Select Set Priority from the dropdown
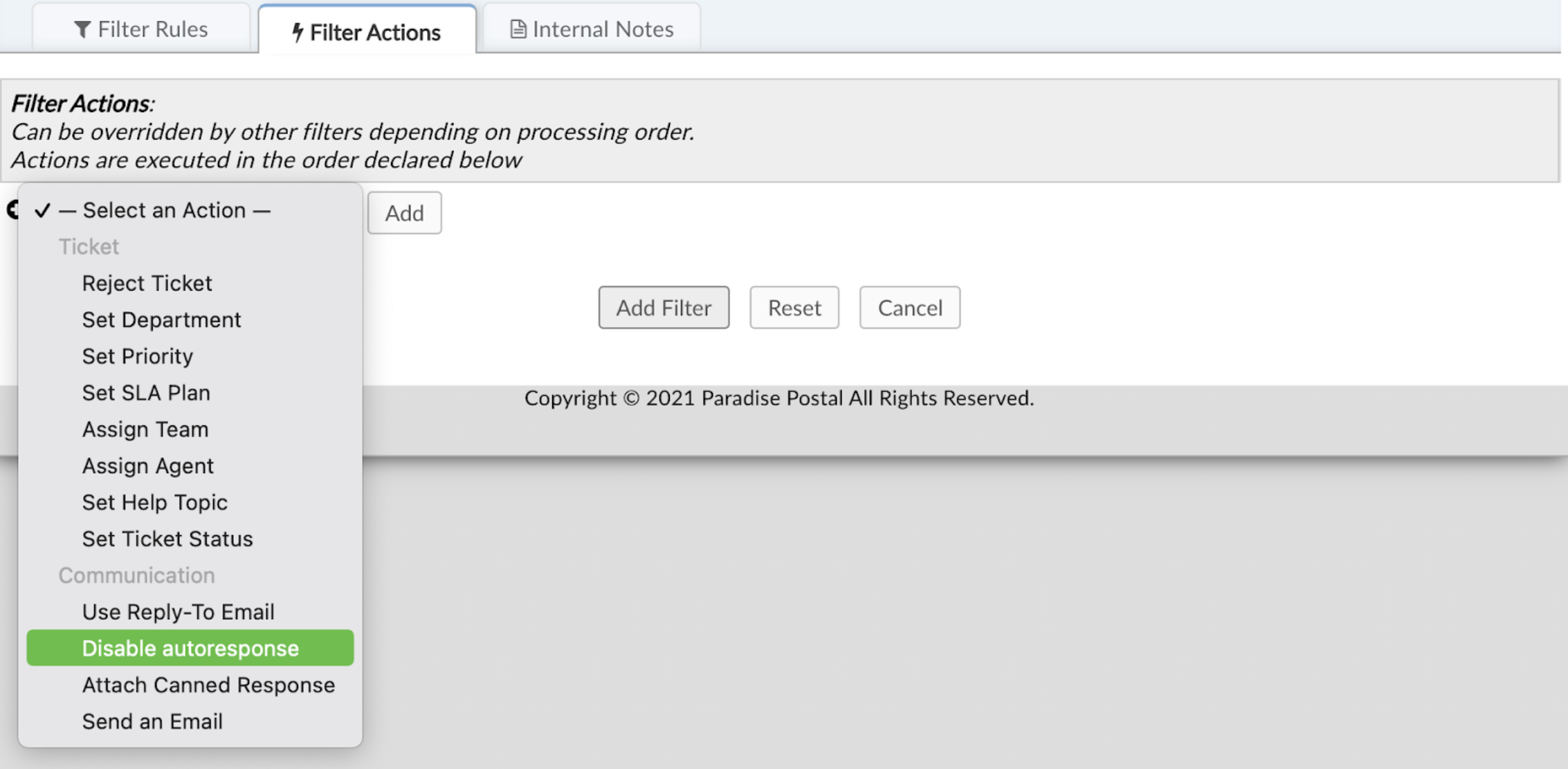This screenshot has width=1568, height=769. (x=137, y=356)
